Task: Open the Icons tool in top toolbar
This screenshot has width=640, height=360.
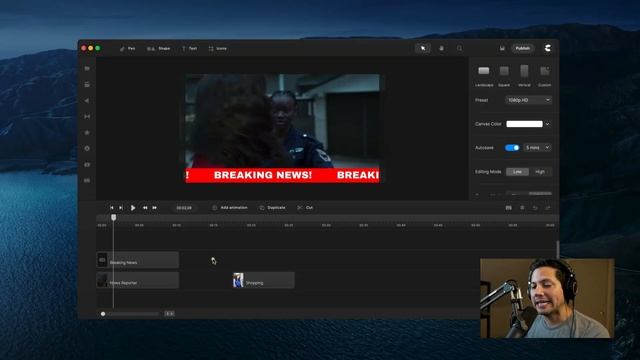Action: 218,49
